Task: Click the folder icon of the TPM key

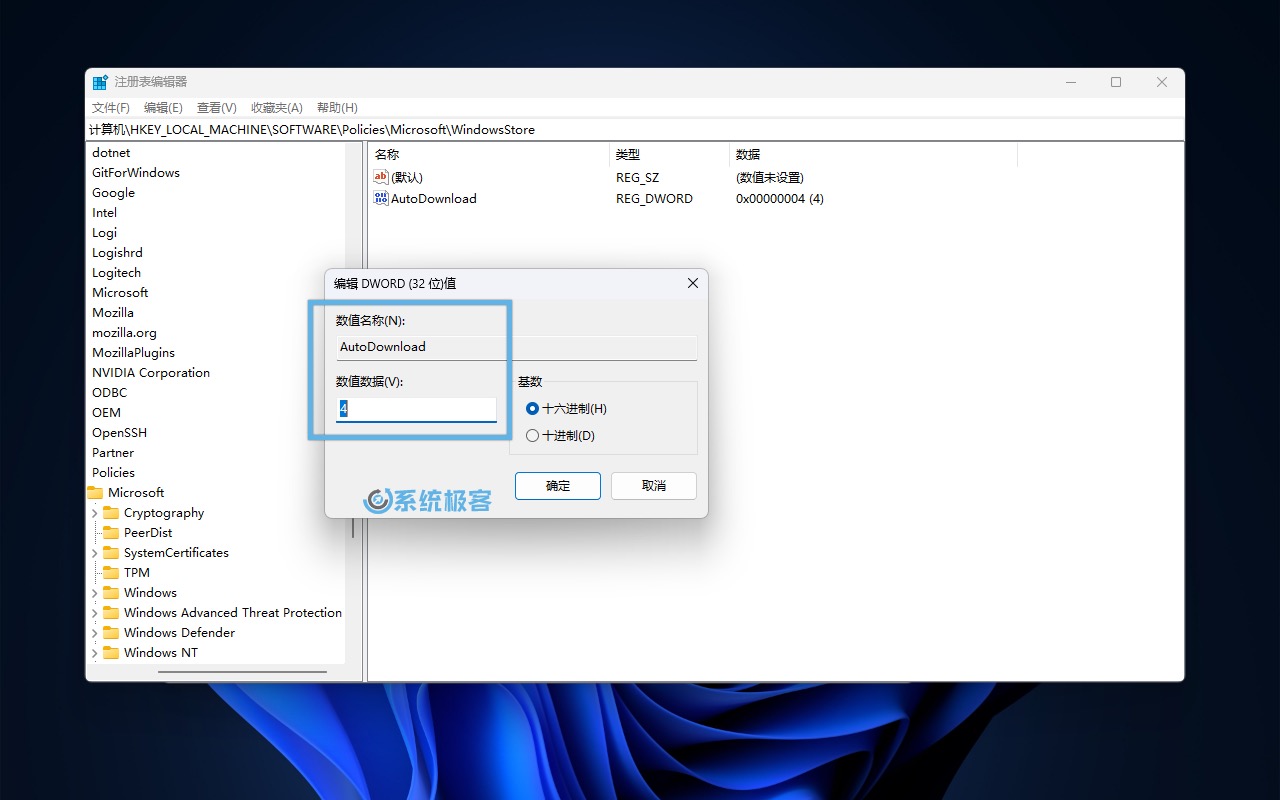Action: [x=113, y=572]
